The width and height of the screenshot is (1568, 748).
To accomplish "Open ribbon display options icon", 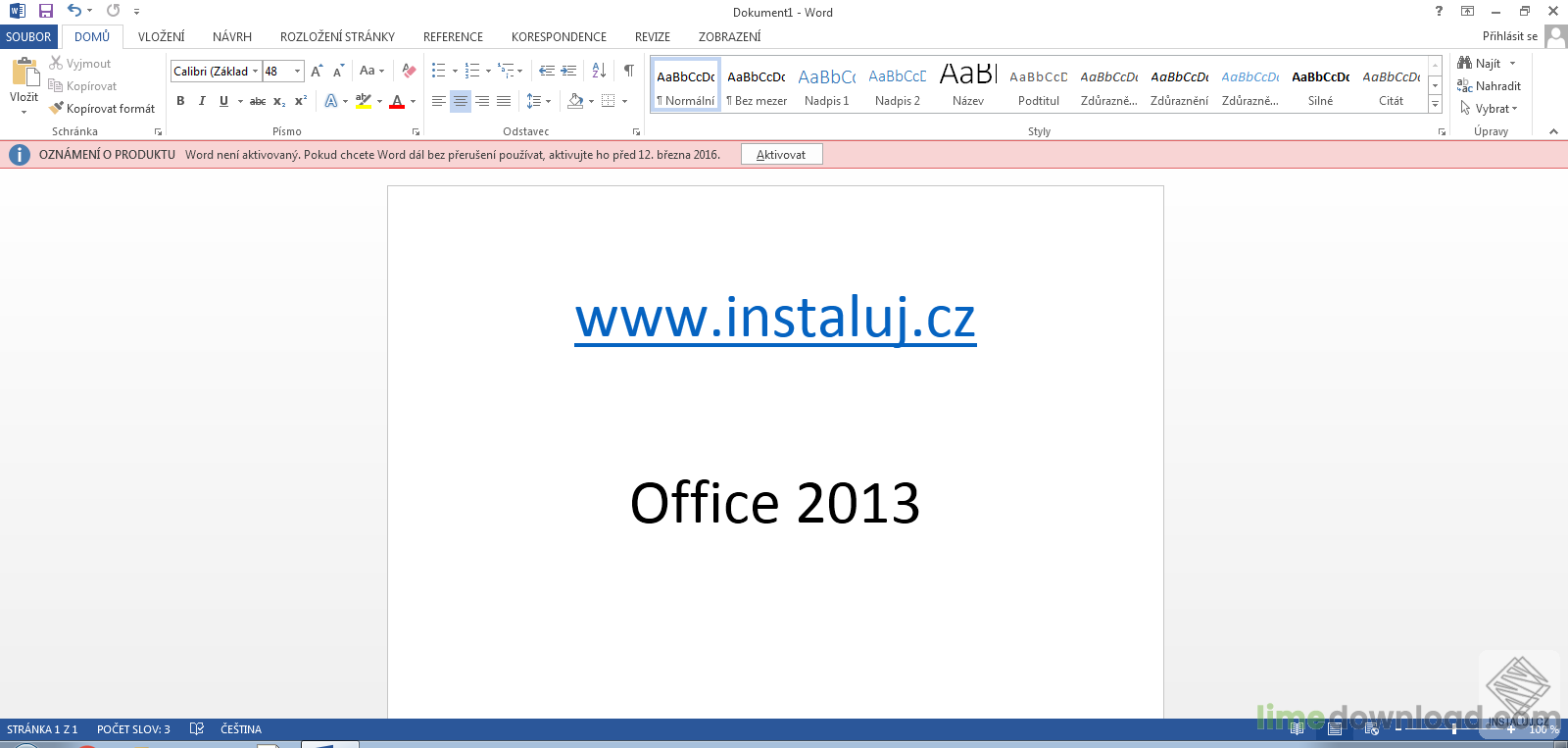I will 1467,11.
